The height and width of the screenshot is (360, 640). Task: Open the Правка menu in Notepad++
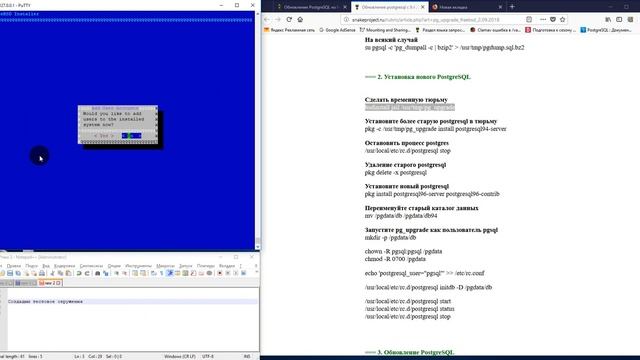14,266
